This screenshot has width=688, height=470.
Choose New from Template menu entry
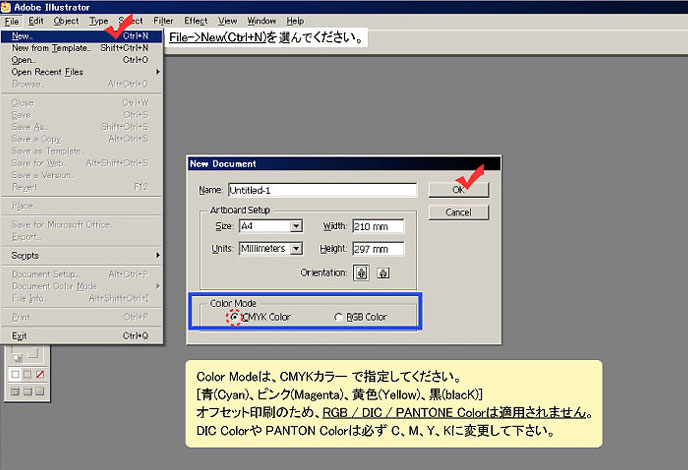coord(82,48)
